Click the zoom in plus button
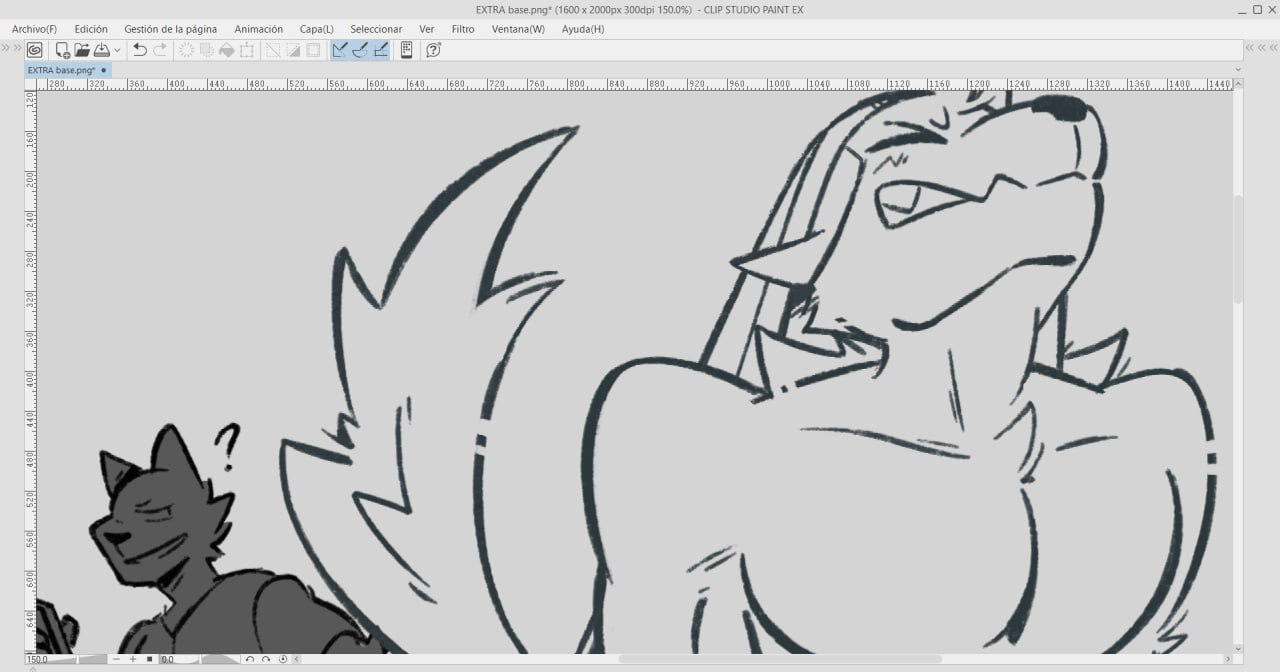Screen dimensions: 1280x672 [x=132, y=659]
